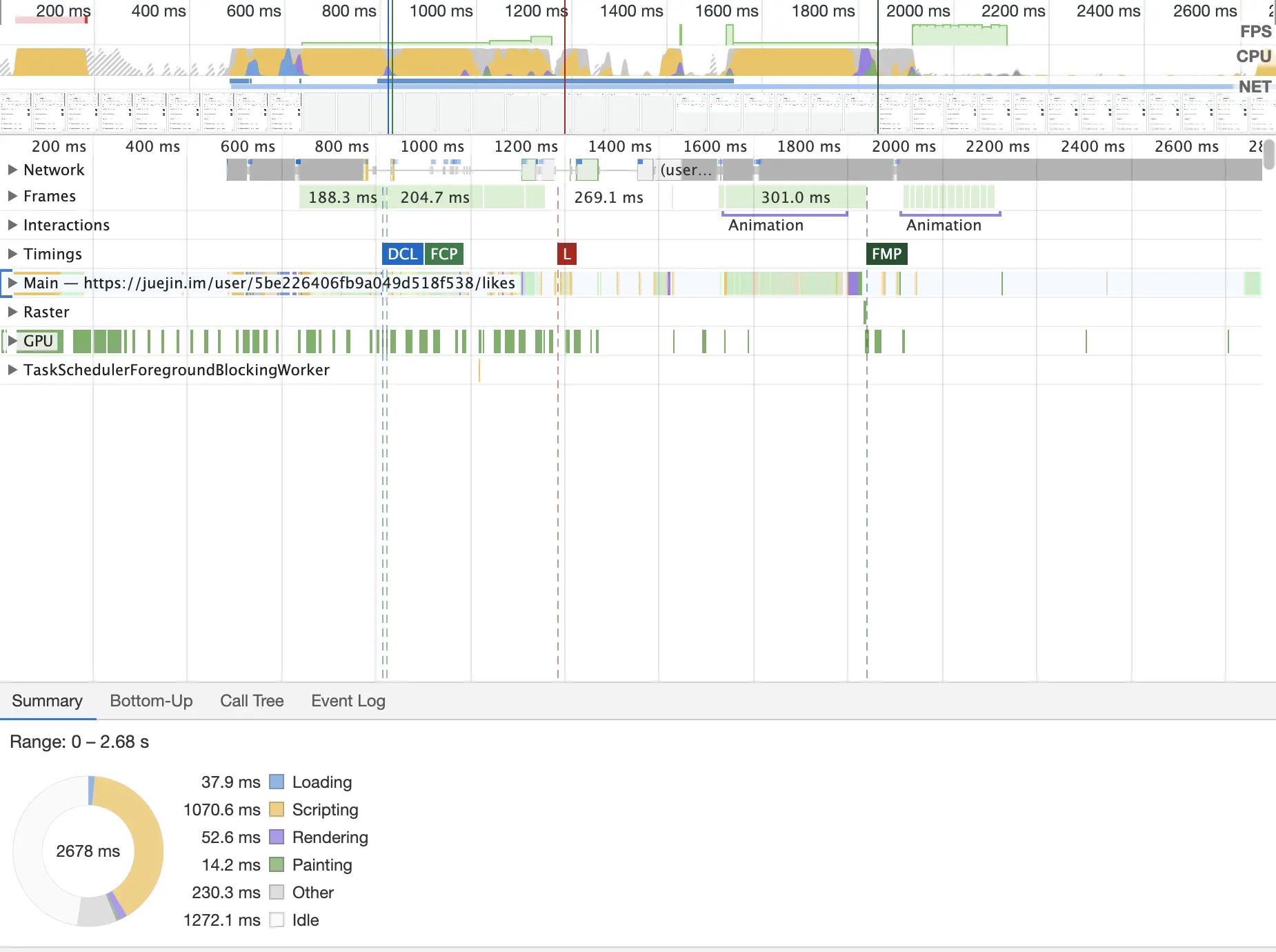Click the FCP timing marker

(443, 254)
